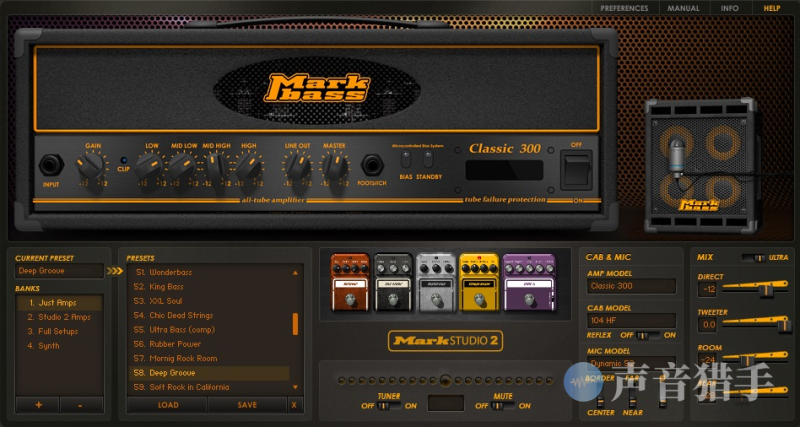
Task: Click the MID HIGH EQ knob
Action: click(x=216, y=166)
